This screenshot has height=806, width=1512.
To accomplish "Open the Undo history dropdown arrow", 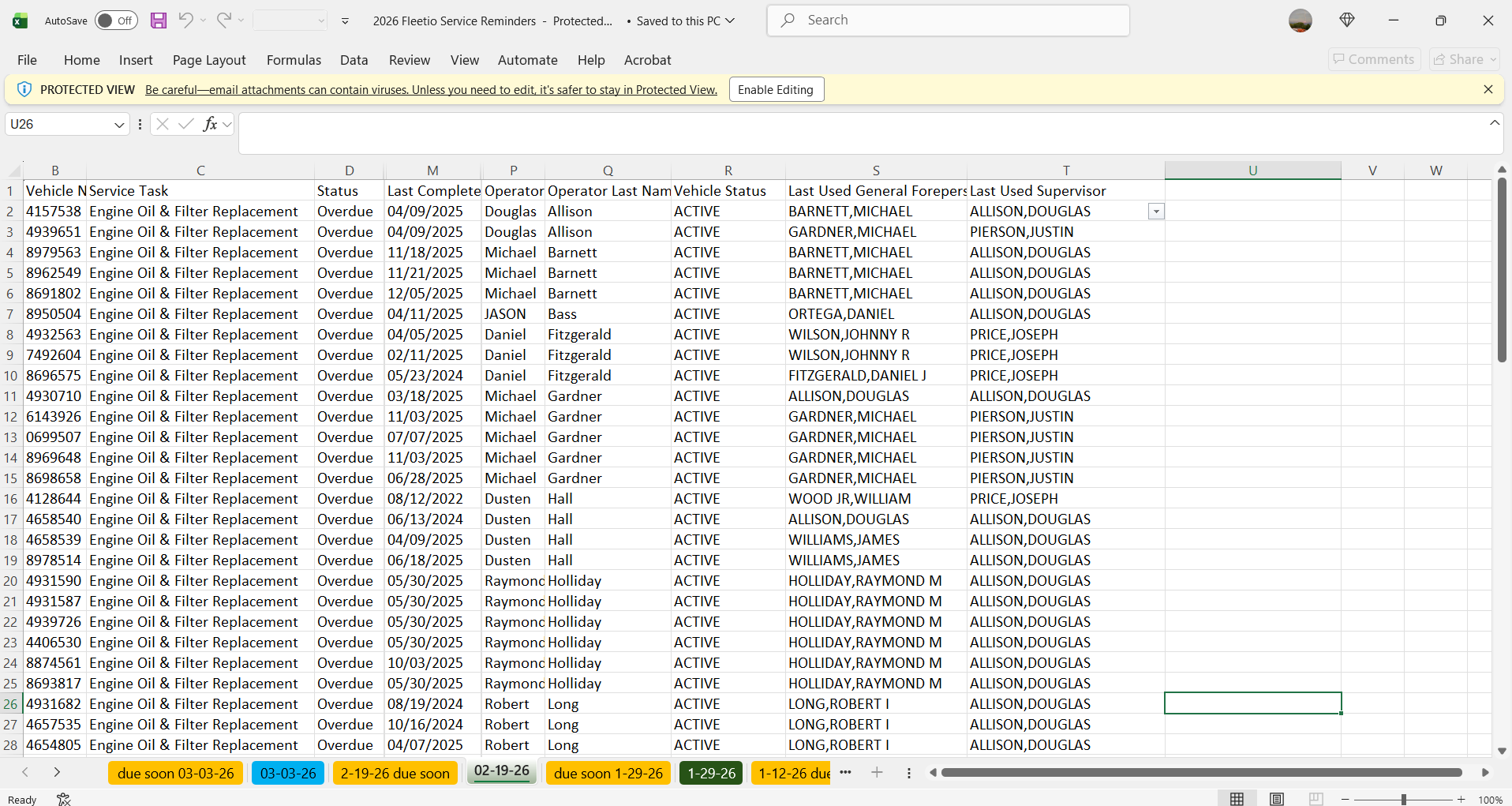I will 203,21.
